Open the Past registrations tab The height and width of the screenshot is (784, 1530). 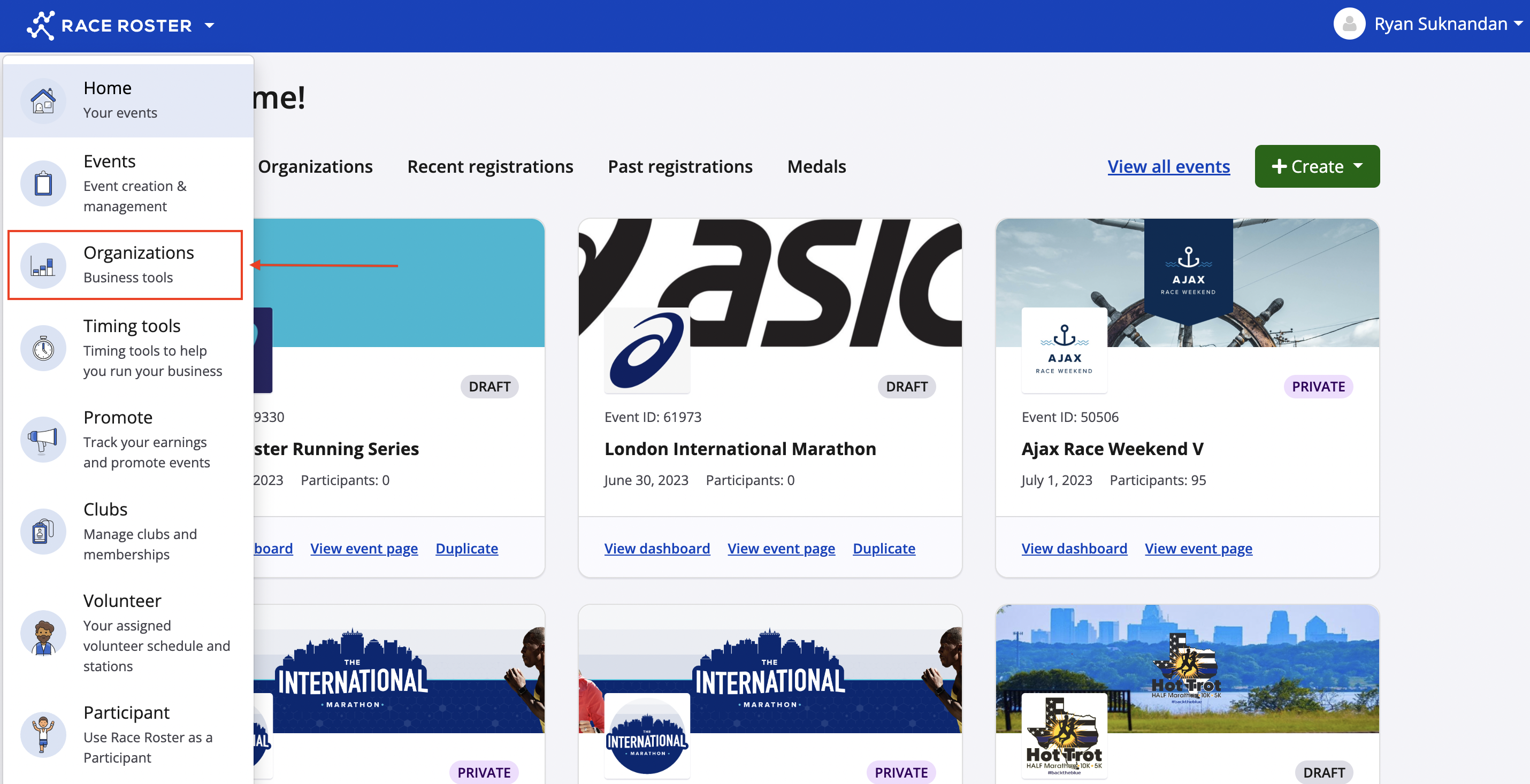[x=679, y=166]
